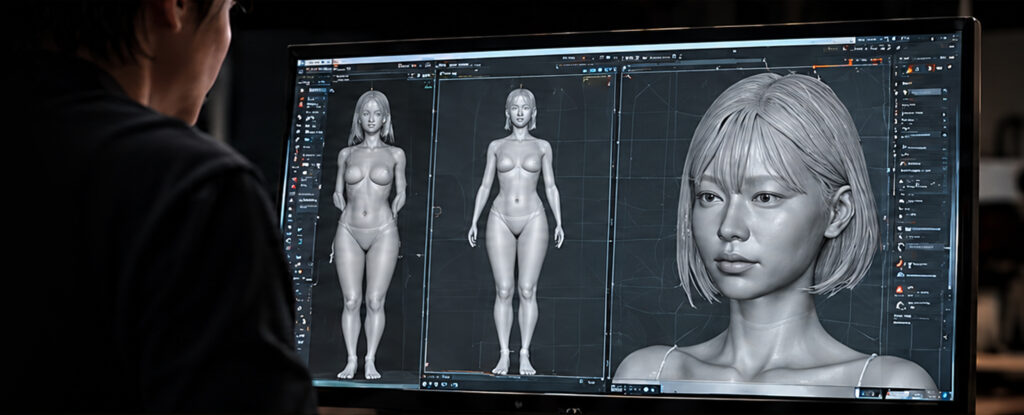
Task: Click the red triangle icon in the right panel
Action: 899,289
